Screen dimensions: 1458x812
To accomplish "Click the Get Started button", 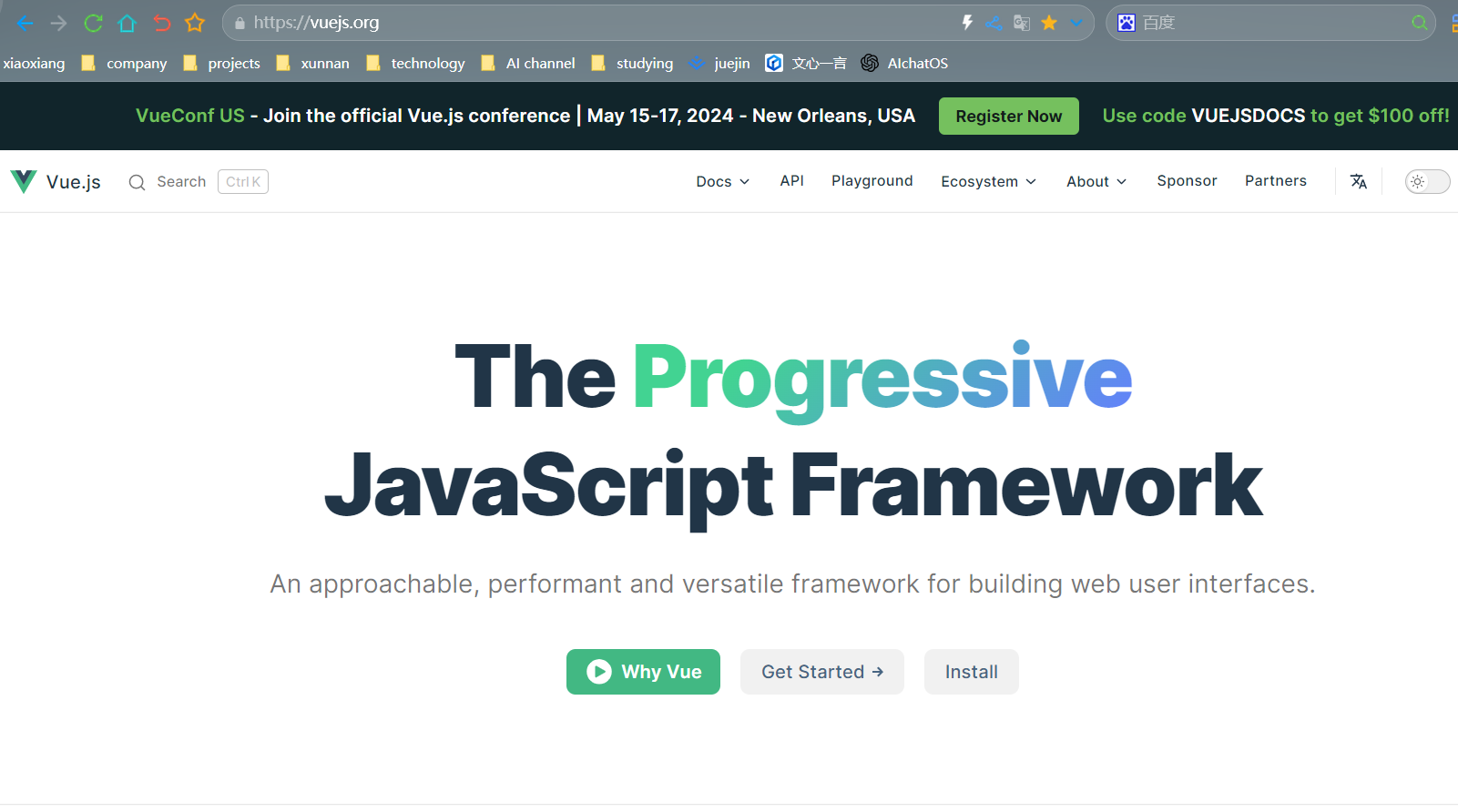I will [x=822, y=672].
